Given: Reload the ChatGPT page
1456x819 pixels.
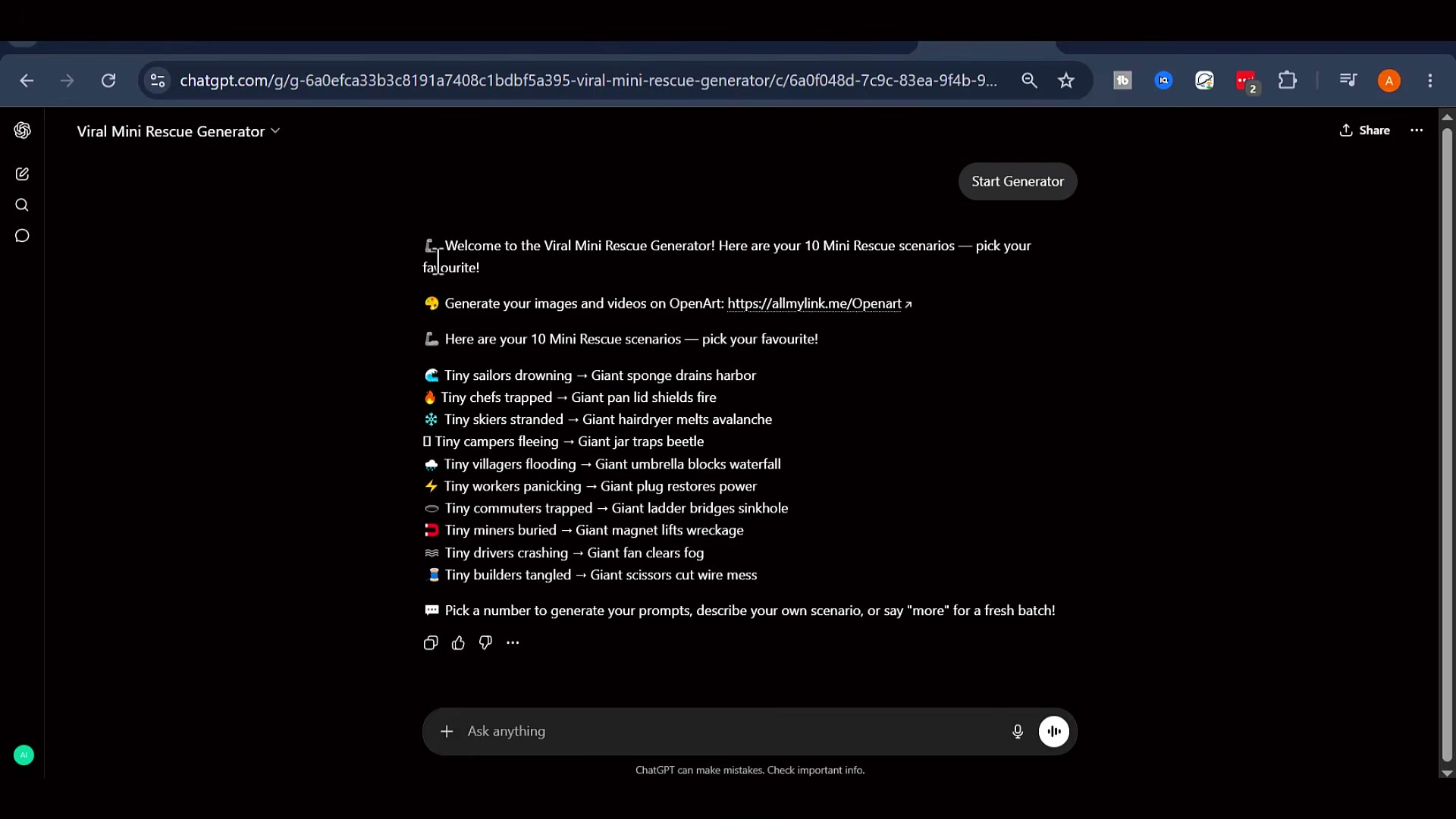Looking at the screenshot, I should 108,80.
